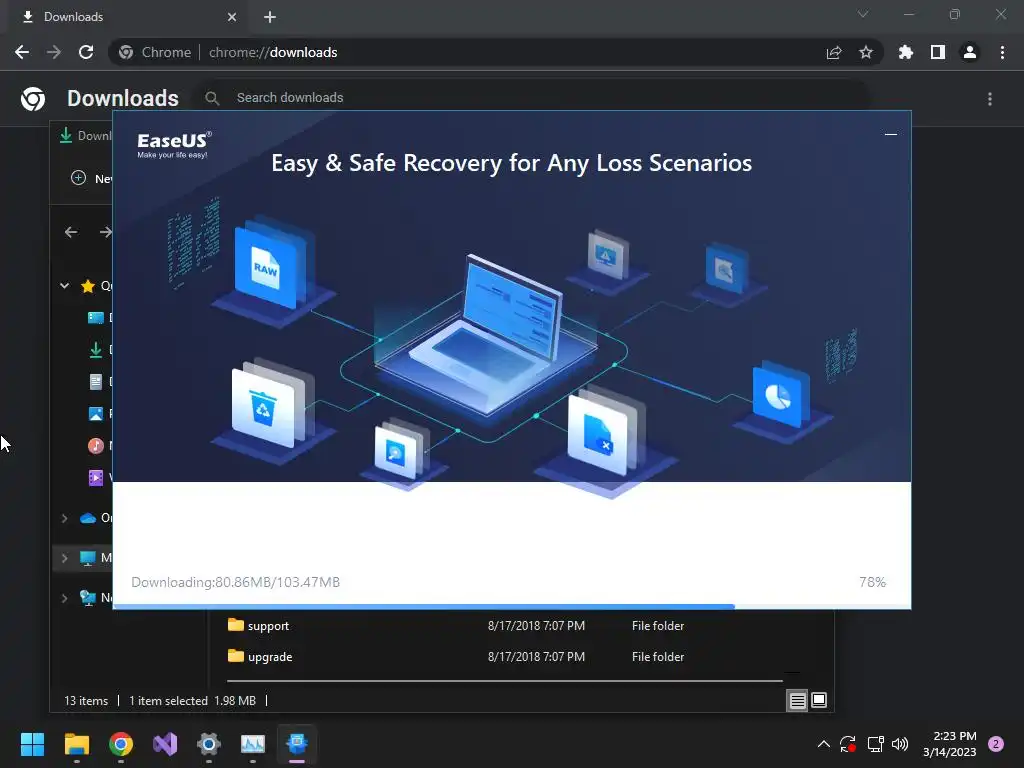
Task: Click the sync alert tray icon
Action: [x=848, y=744]
